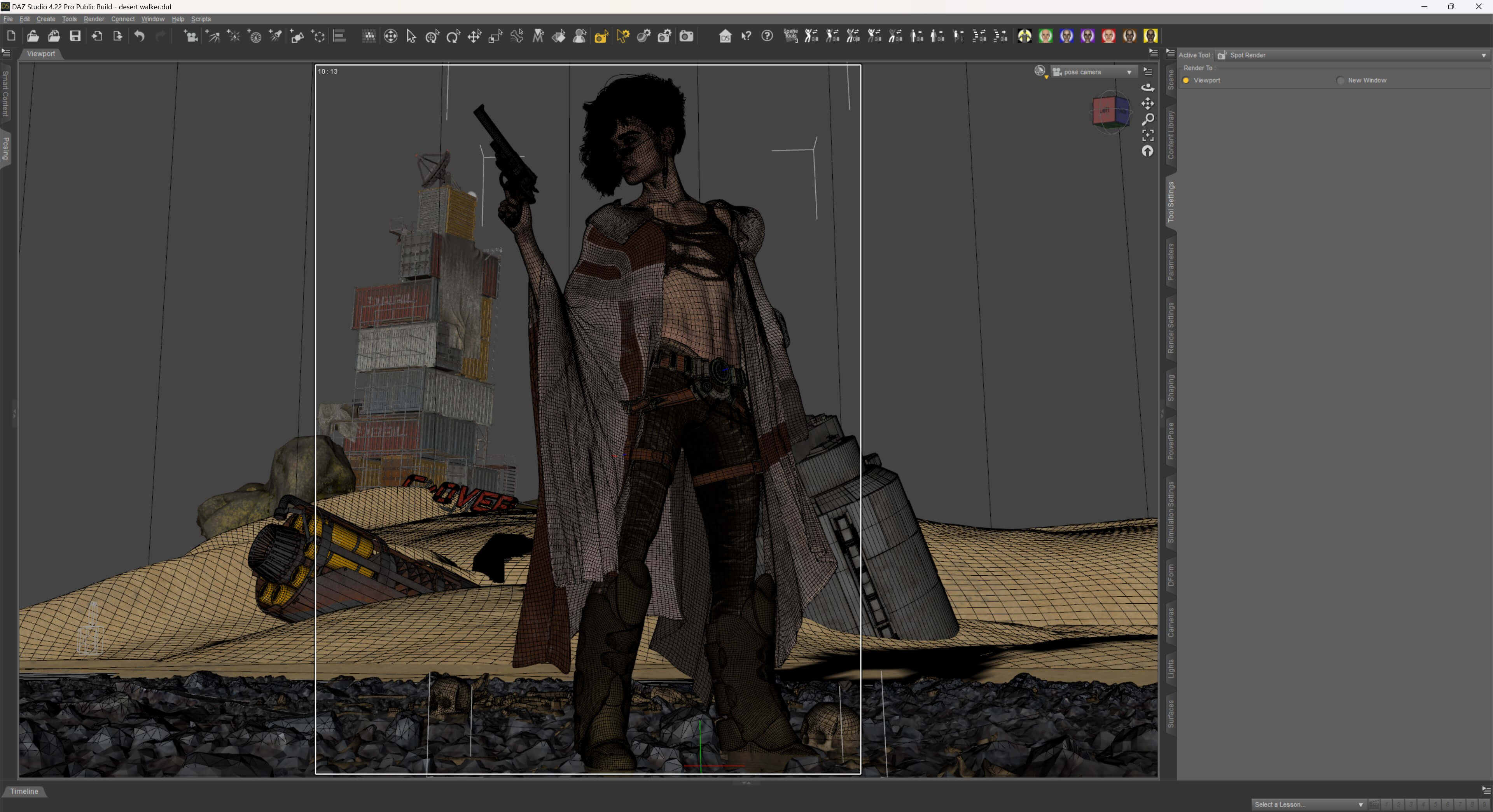Image resolution: width=1493 pixels, height=812 pixels.
Task: Open the Active Tool Spot Render dropdown
Action: coord(1352,55)
